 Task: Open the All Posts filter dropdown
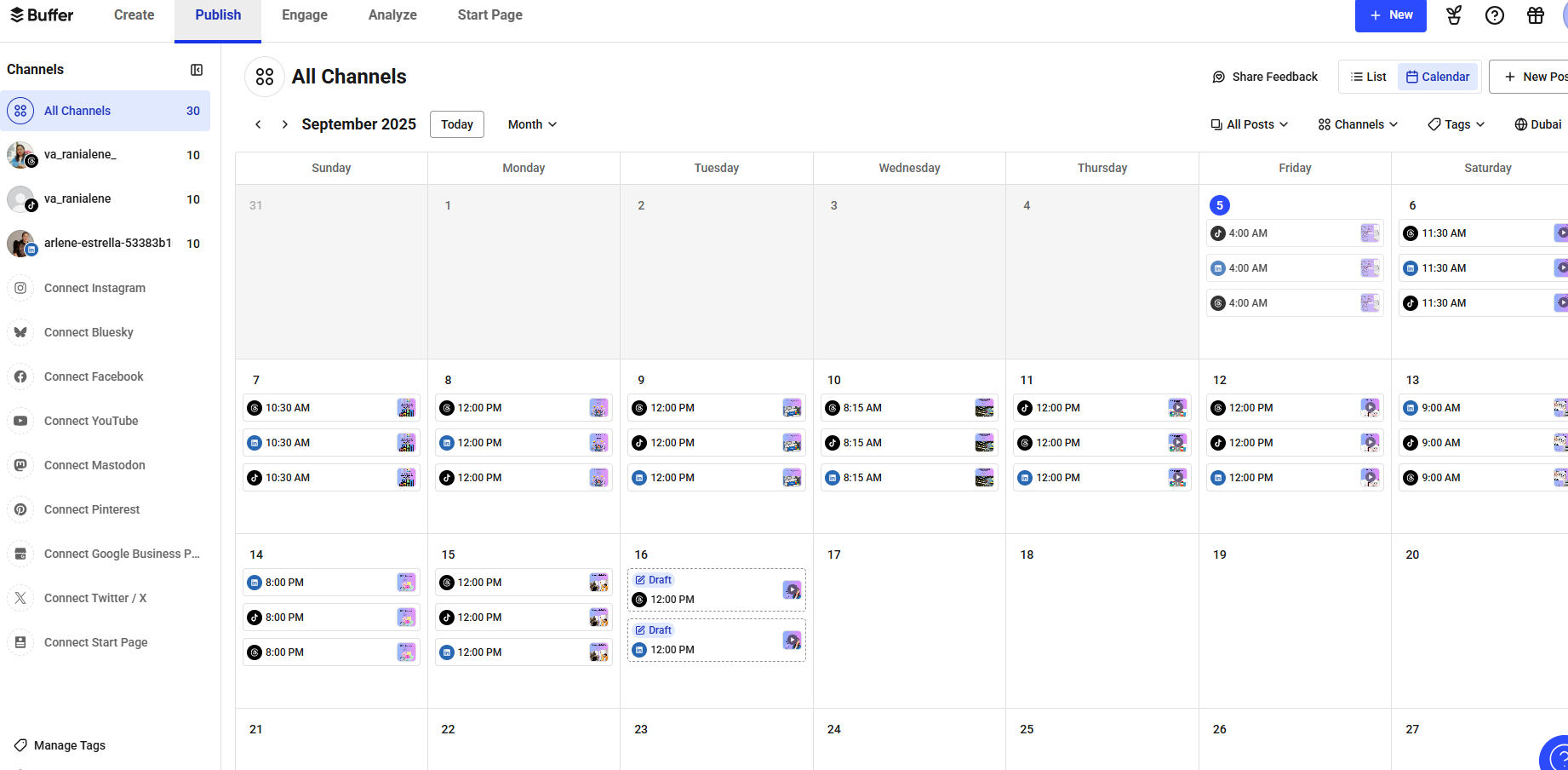pyautogui.click(x=1249, y=124)
